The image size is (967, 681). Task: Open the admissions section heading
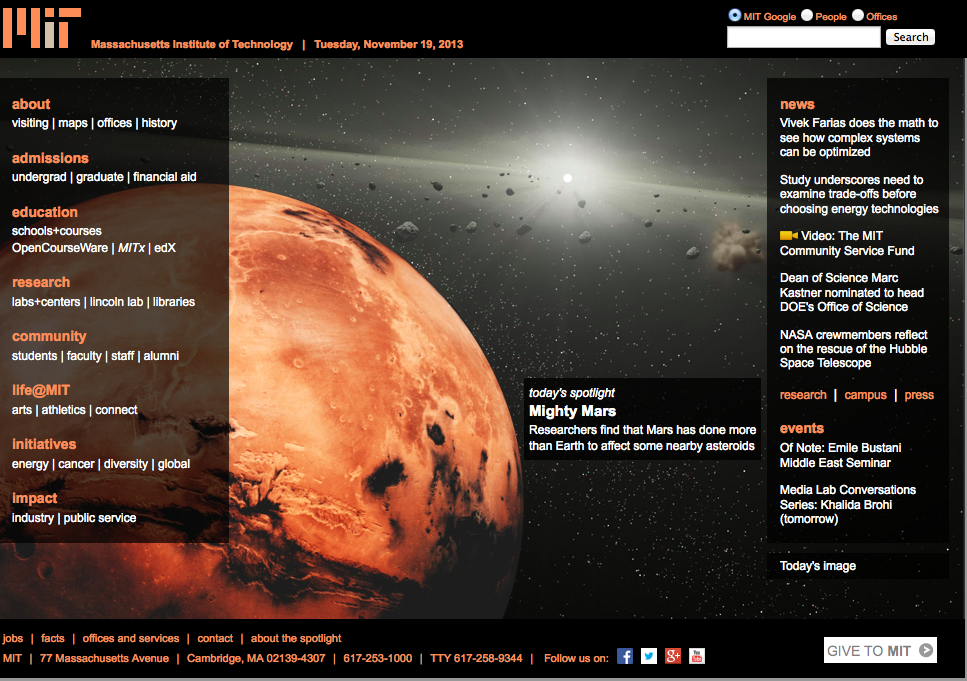point(50,158)
